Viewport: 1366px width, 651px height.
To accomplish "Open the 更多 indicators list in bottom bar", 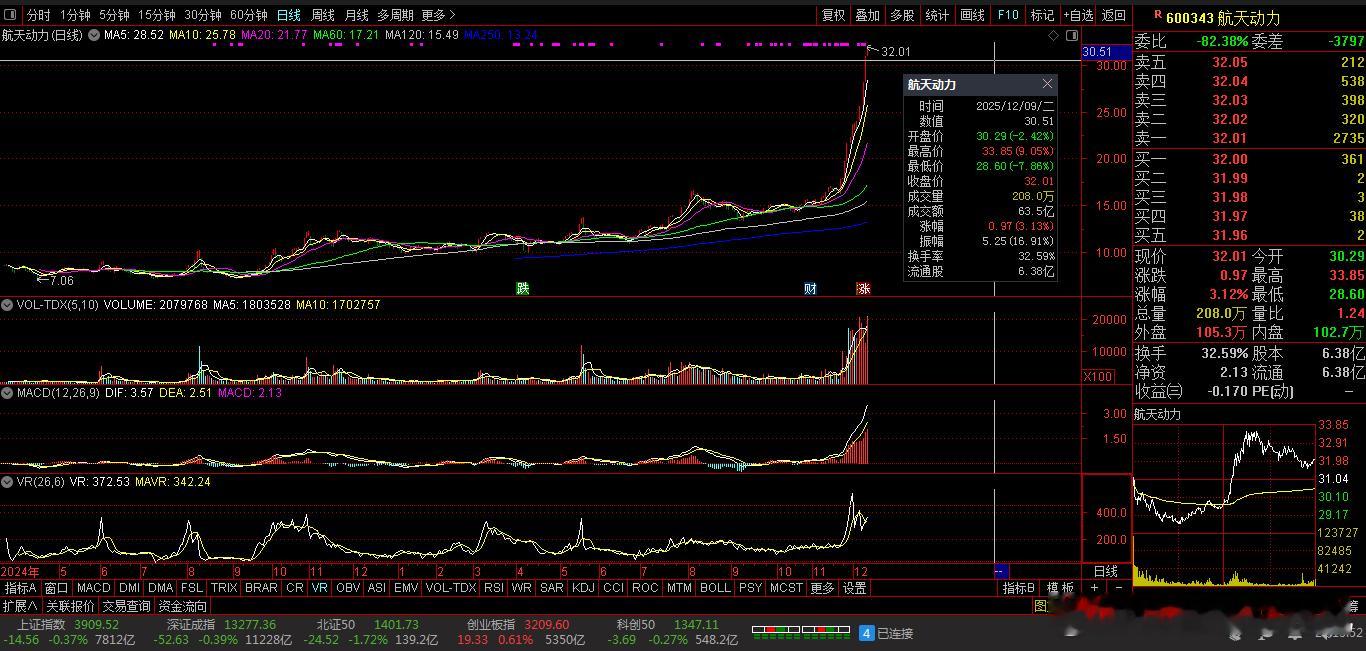I will [x=822, y=588].
